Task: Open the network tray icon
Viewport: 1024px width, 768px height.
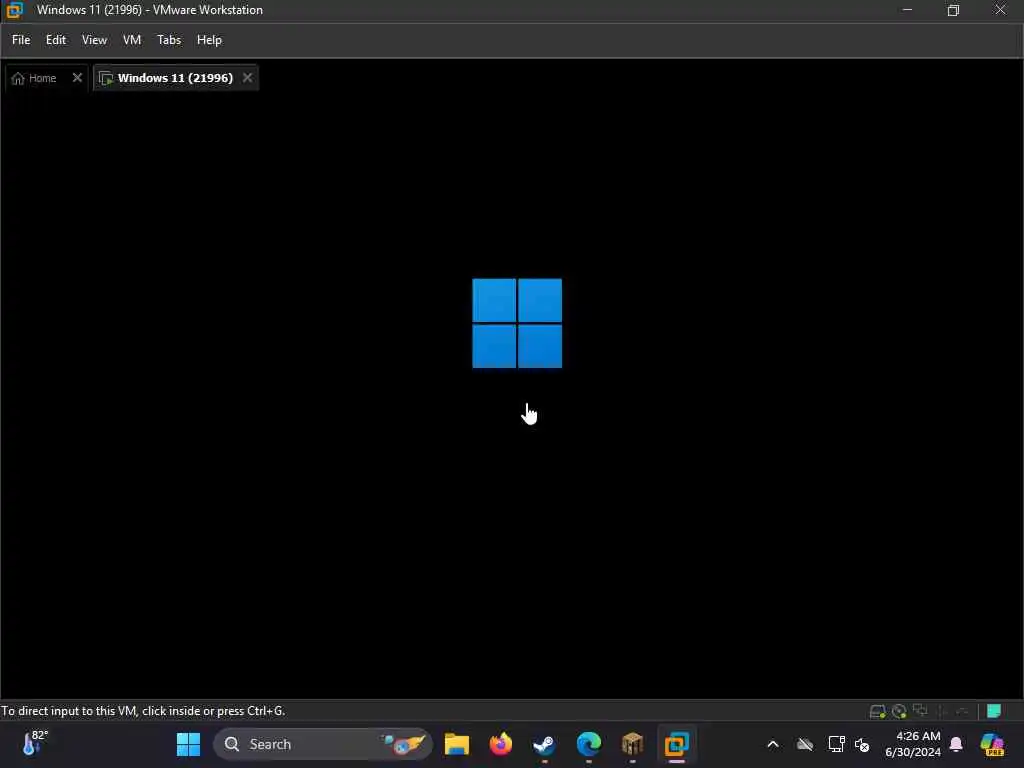Action: tap(836, 744)
